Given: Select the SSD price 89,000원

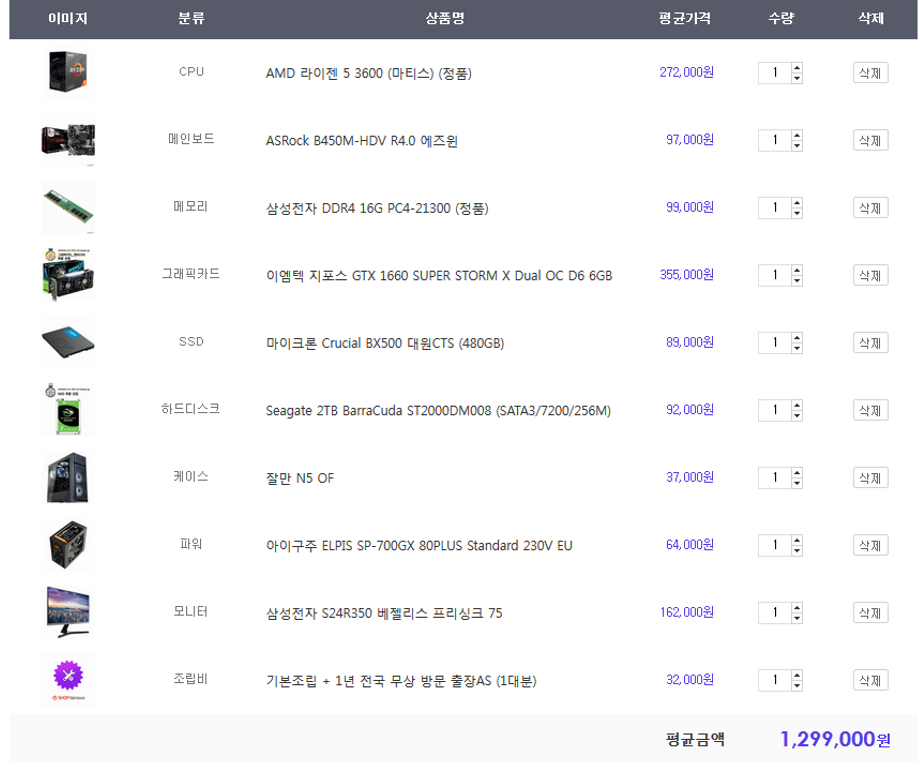Looking at the screenshot, I should 689,342.
